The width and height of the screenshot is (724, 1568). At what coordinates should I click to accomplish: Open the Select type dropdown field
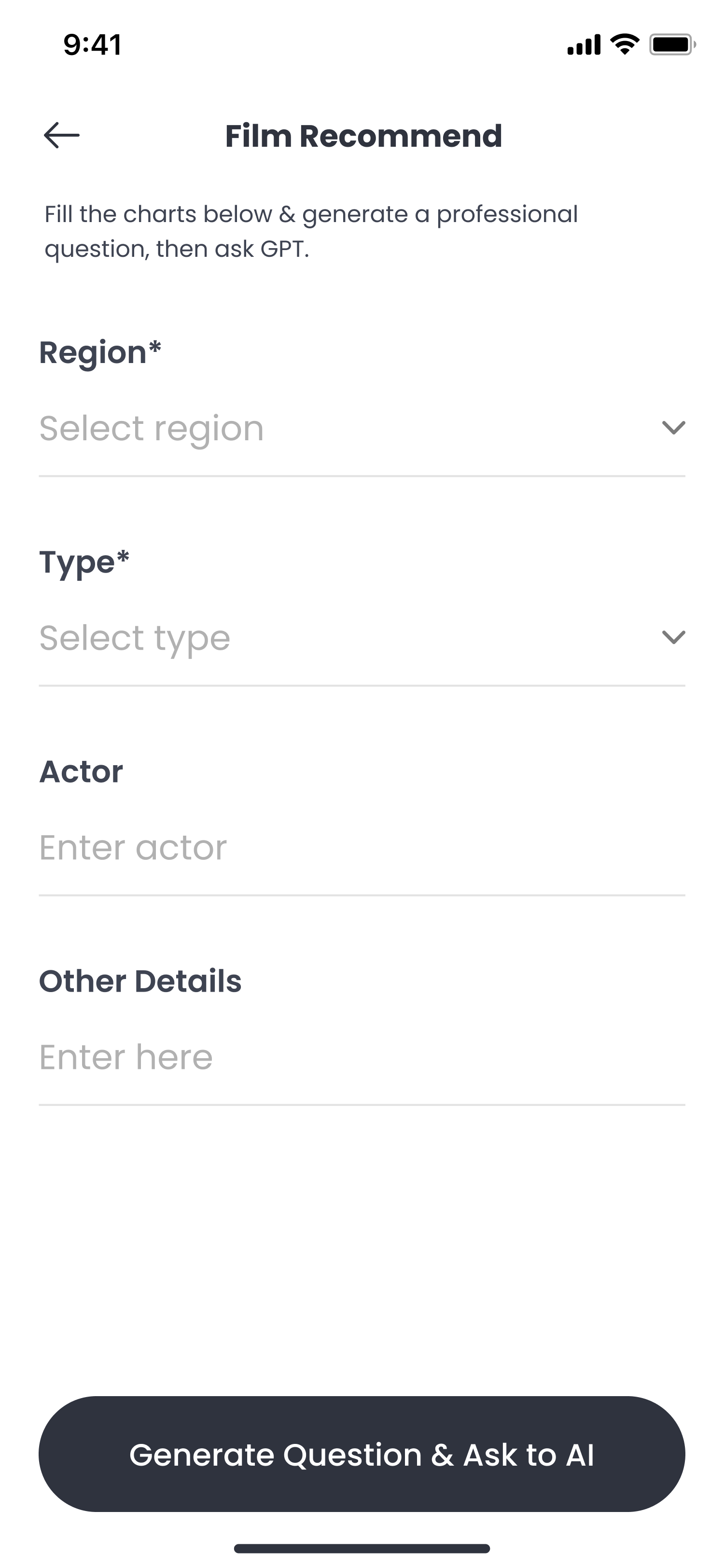(341, 637)
